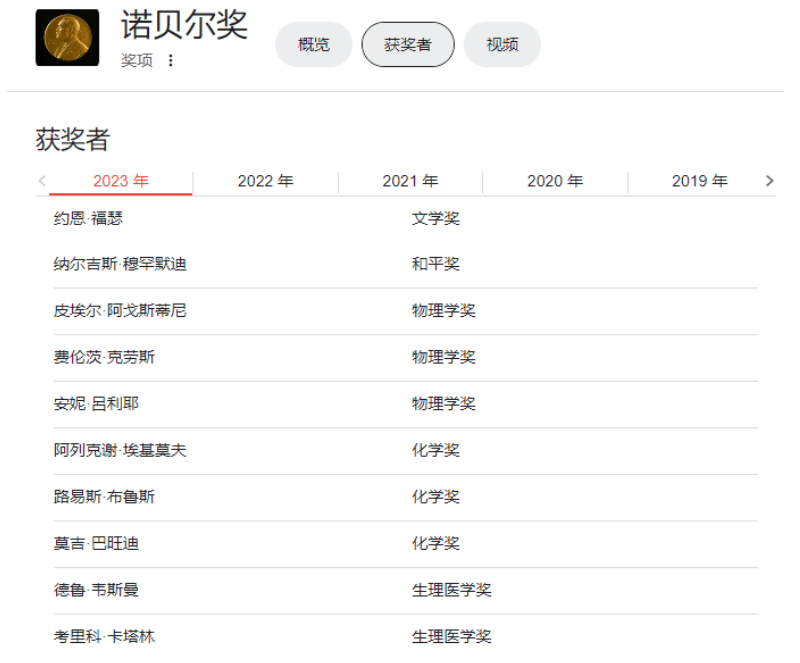Viewport: 800px width, 663px height.
Task: Open laureate 安妮·吕利耶
Action: coord(96,404)
